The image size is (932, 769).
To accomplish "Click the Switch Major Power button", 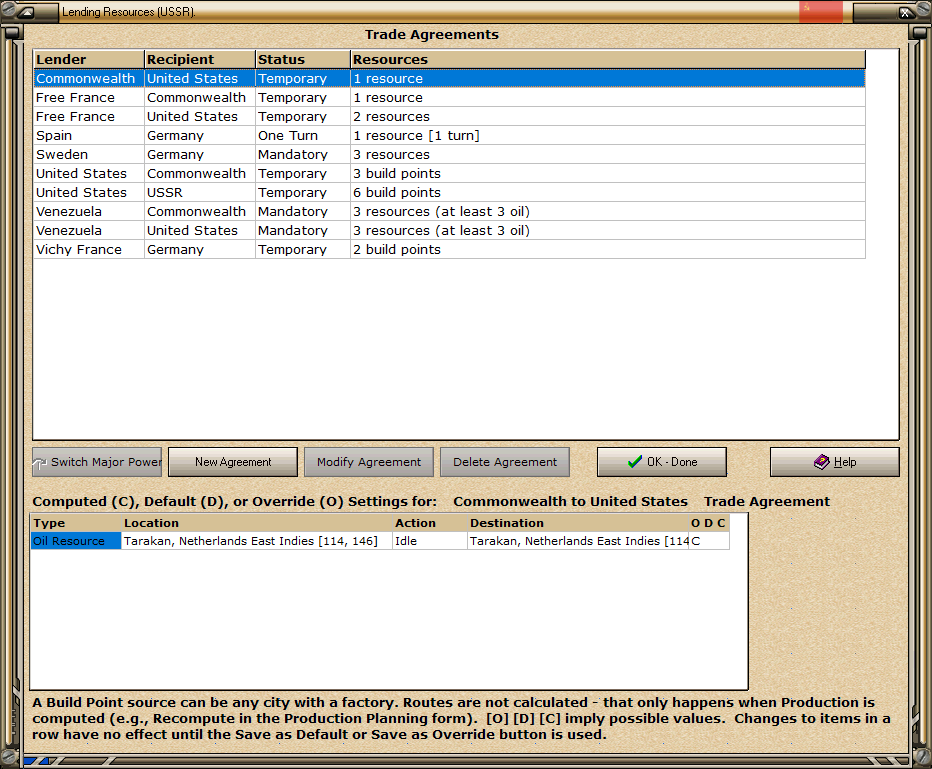I will 97,462.
